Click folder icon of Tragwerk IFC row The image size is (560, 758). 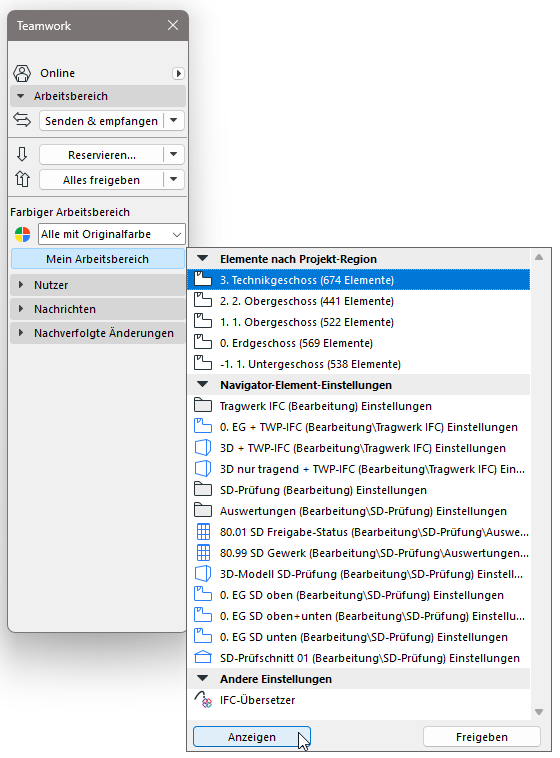[203, 405]
